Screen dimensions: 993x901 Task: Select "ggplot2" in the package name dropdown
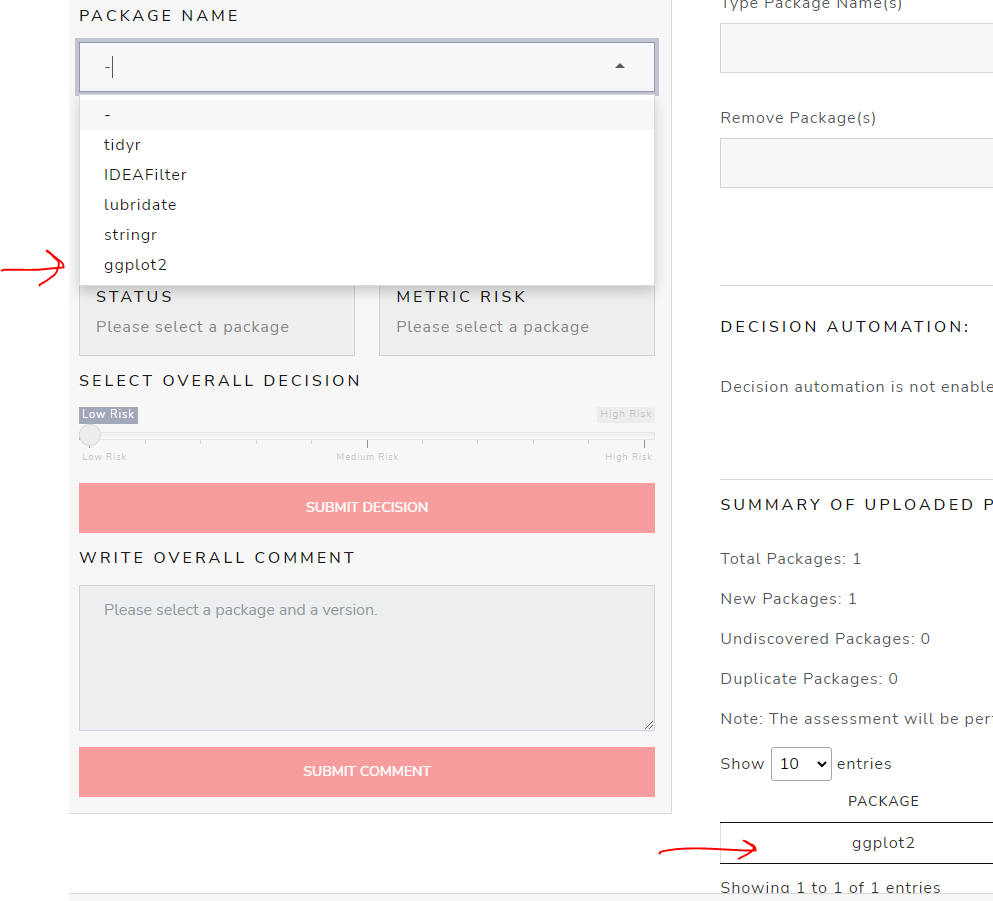pos(135,264)
